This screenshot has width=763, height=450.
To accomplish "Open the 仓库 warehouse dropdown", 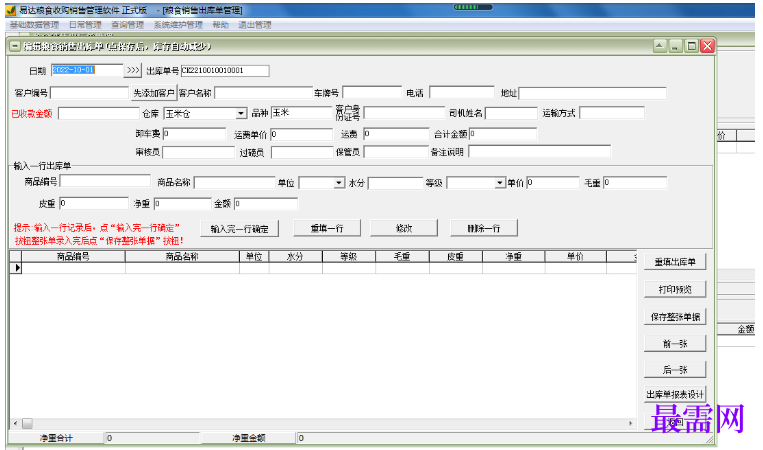I will [x=241, y=113].
